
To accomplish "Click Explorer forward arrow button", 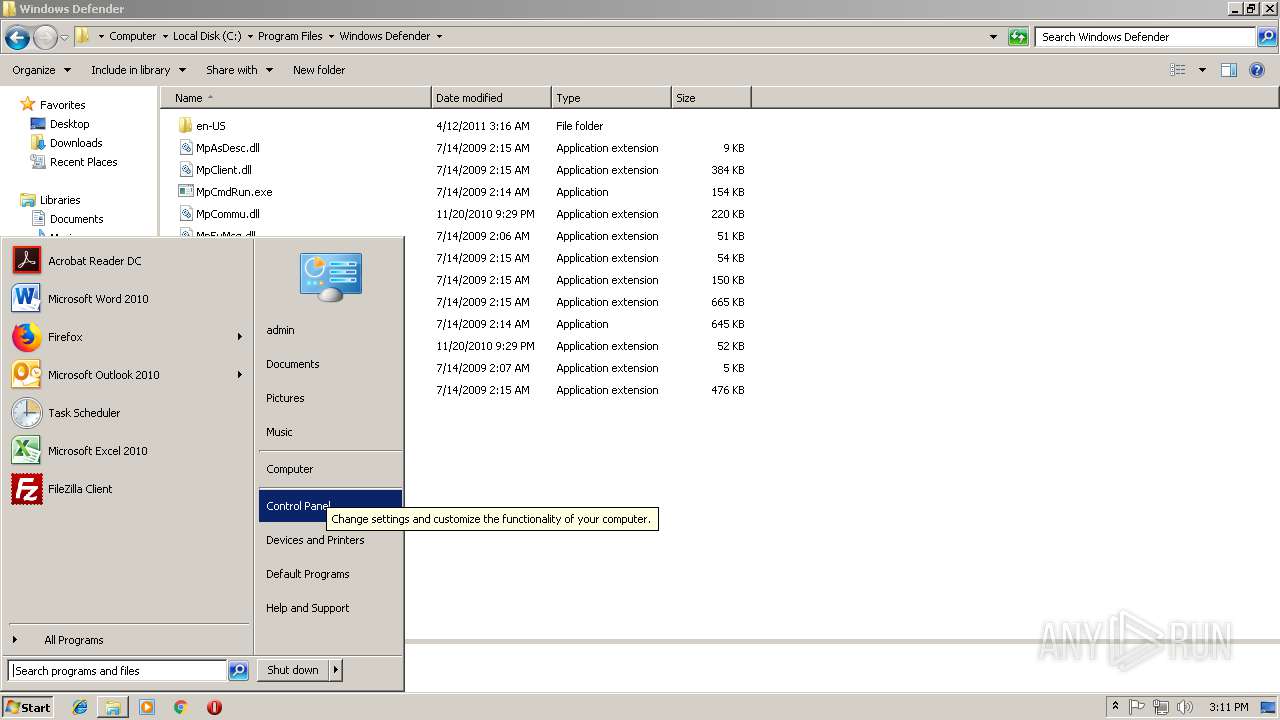I will click(x=45, y=37).
